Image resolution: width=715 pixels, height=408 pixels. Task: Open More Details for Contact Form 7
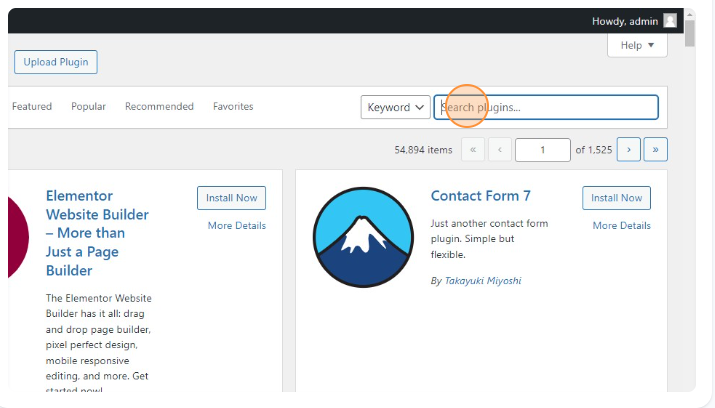coord(621,225)
